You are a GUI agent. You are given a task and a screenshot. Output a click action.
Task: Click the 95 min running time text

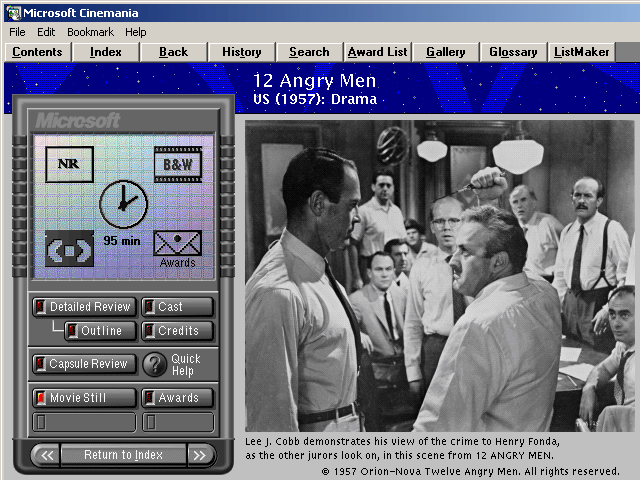coord(122,241)
